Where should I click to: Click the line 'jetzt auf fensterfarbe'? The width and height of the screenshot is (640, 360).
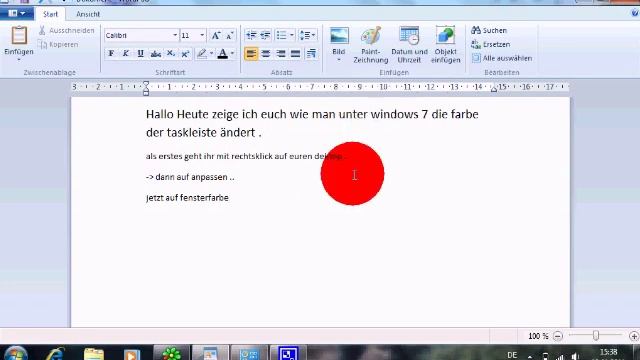click(187, 198)
